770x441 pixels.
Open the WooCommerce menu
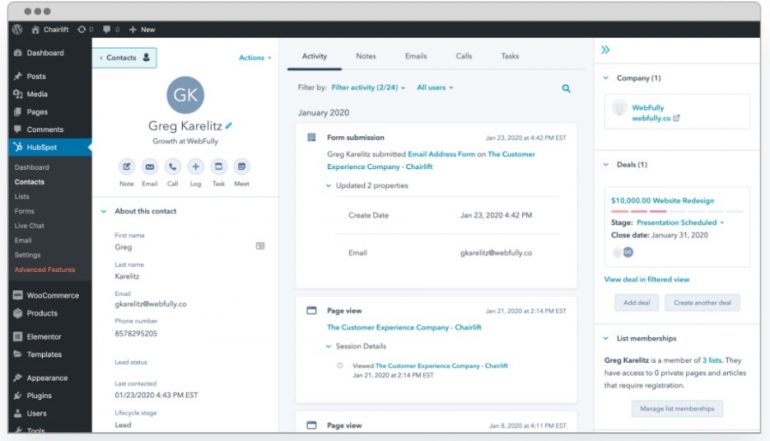click(50, 295)
